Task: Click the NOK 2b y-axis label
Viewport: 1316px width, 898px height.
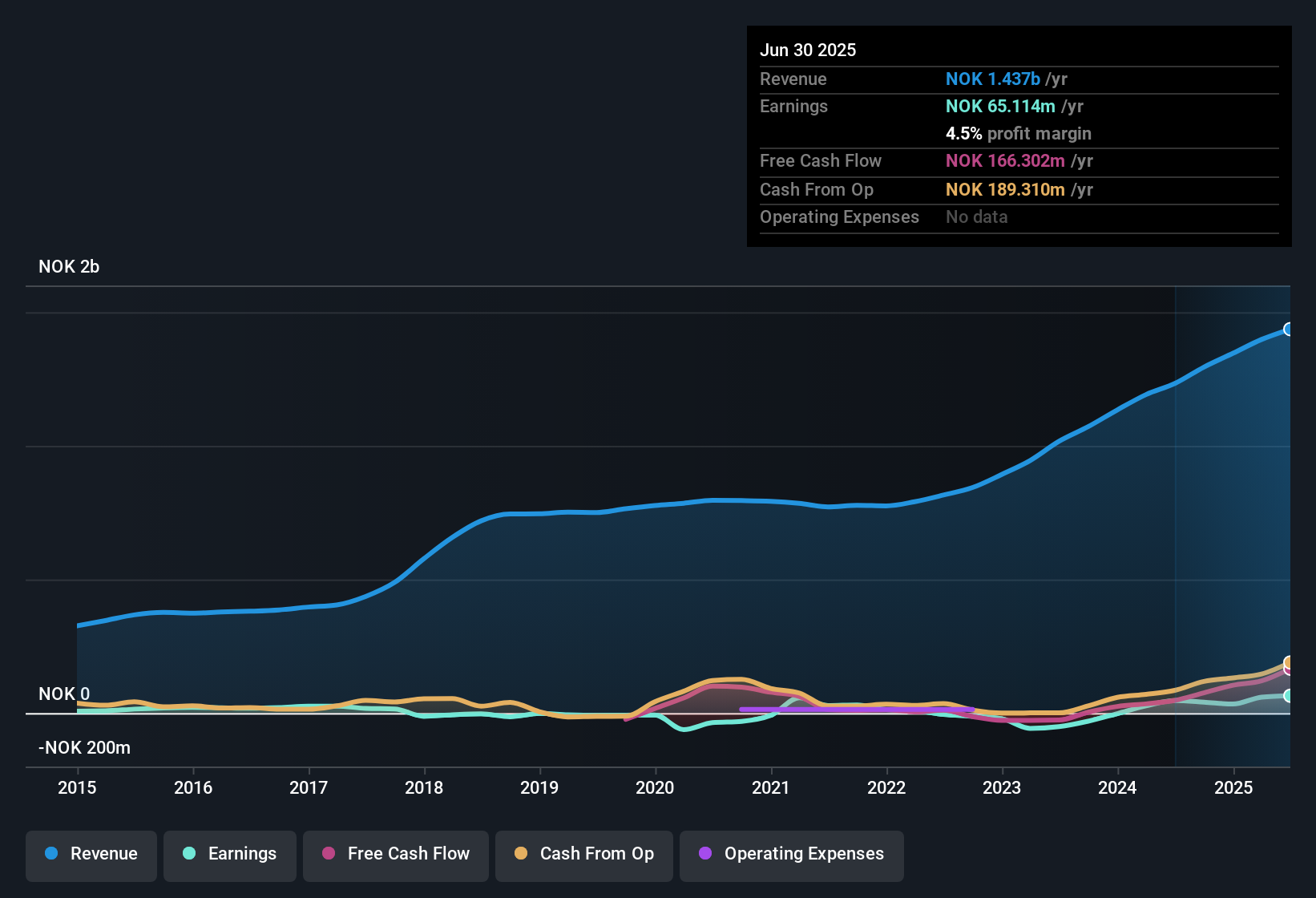Action: pyautogui.click(x=69, y=267)
